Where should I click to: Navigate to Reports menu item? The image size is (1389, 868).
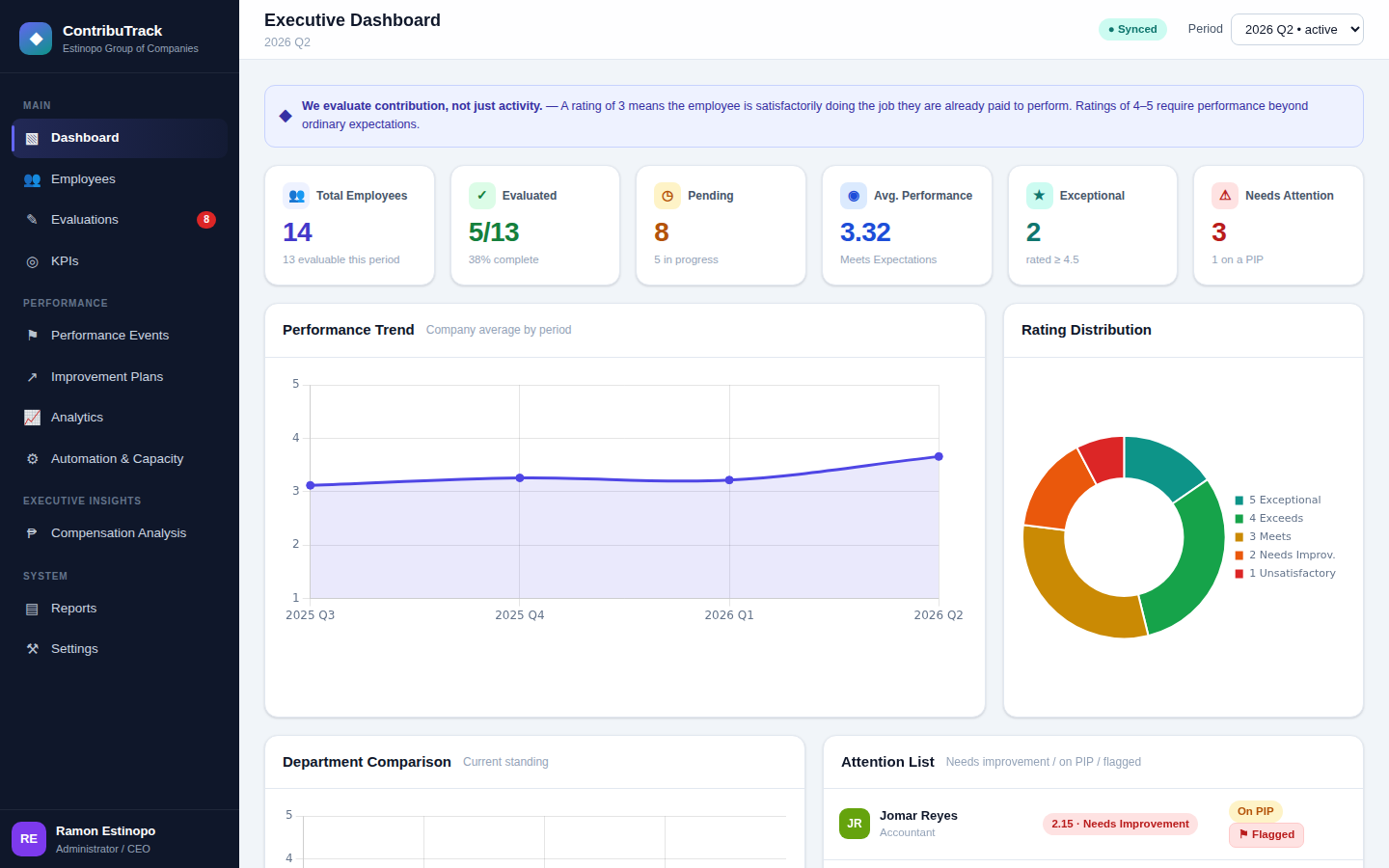point(120,609)
